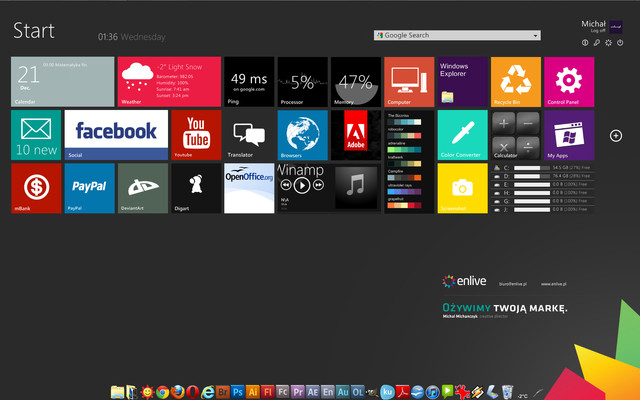640x400 pixels.
Task: Select The Bizzniss color palette
Action: pyautogui.click(x=404, y=120)
